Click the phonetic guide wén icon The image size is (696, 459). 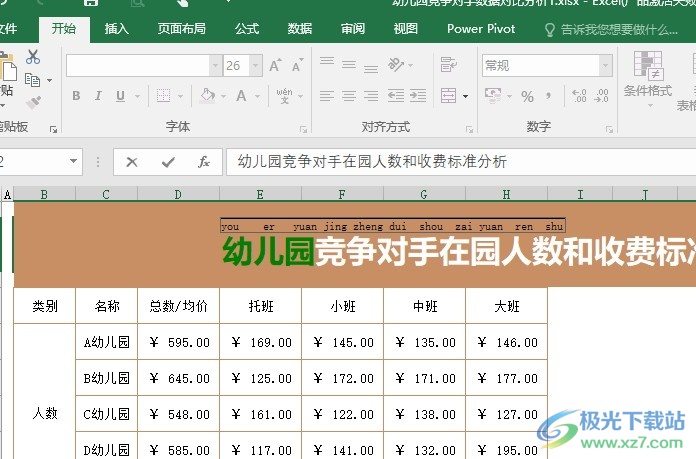click(285, 95)
